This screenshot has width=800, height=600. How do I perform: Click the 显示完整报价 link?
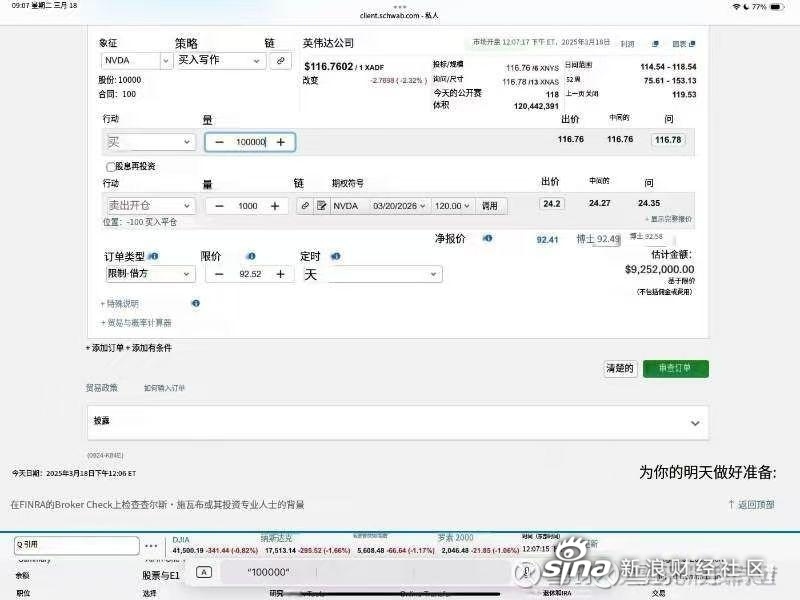click(668, 219)
